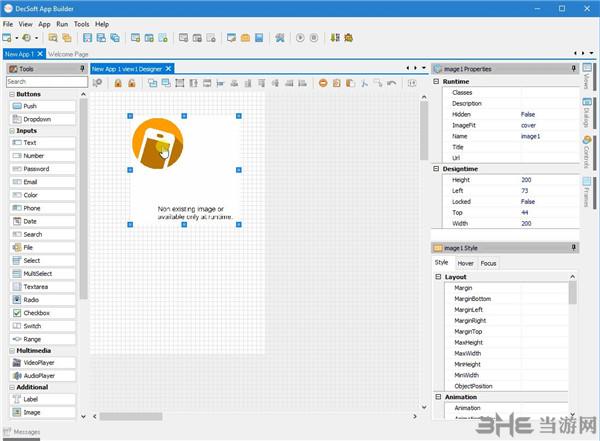Open the File menu
The width and height of the screenshot is (600, 441).
8,24
